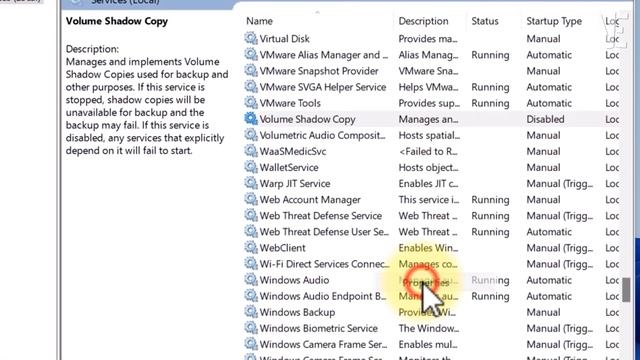Select the WebClient service name
Screen dimensions: 640x360
click(282, 248)
